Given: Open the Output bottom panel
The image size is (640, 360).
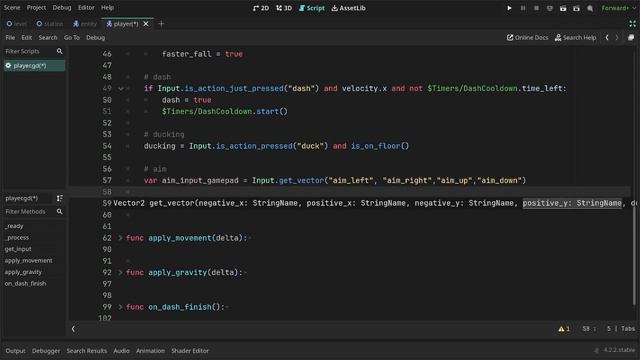Looking at the screenshot, I should 16,351.
